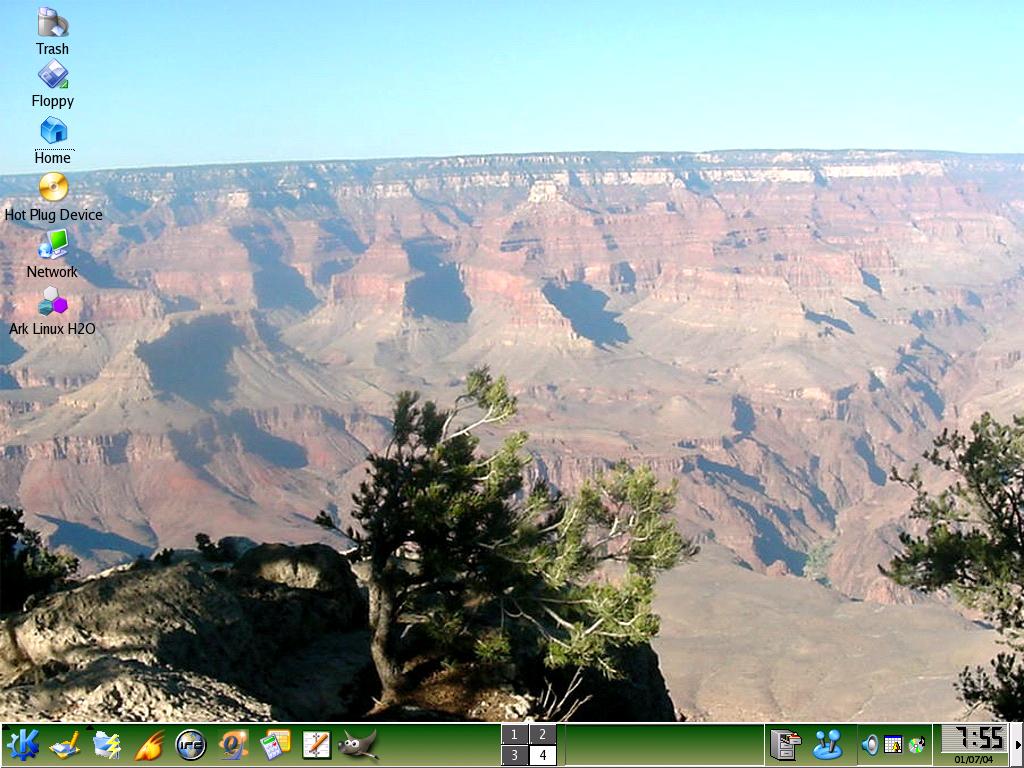Click the calendar alarm tray icon
Image resolution: width=1024 pixels, height=768 pixels.
(x=893, y=744)
